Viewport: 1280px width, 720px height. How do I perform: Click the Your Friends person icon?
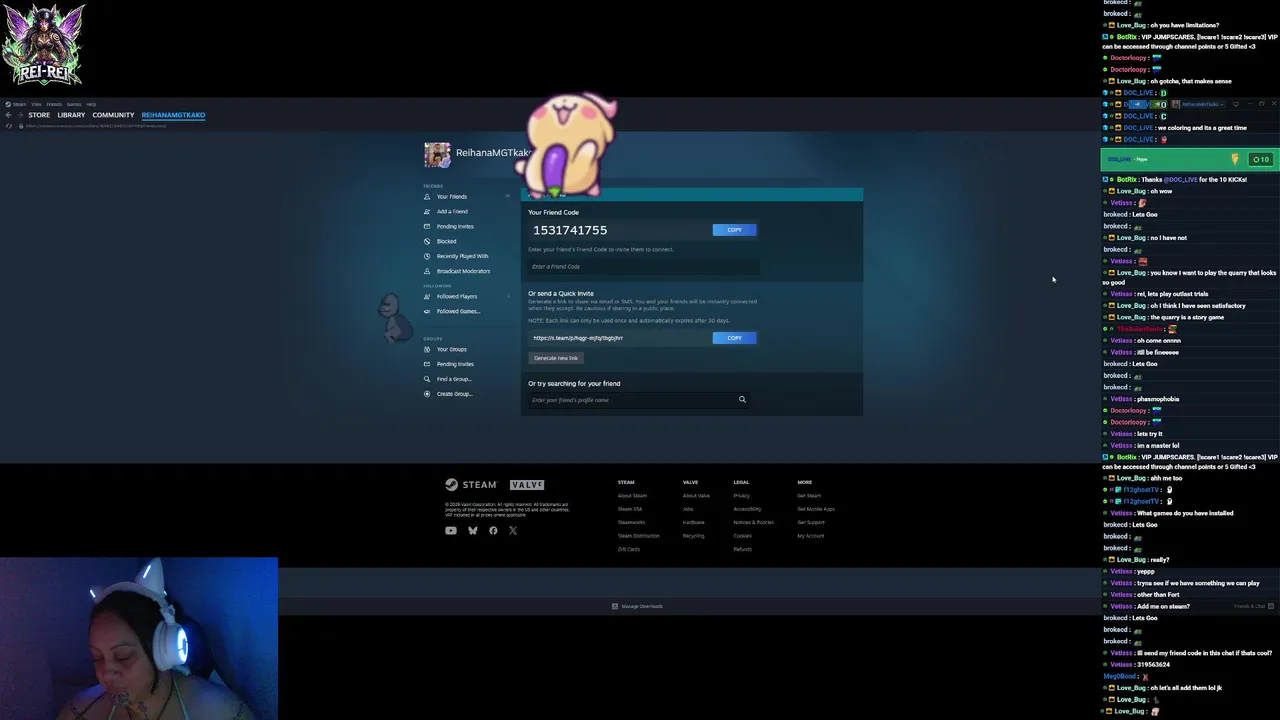click(x=427, y=196)
